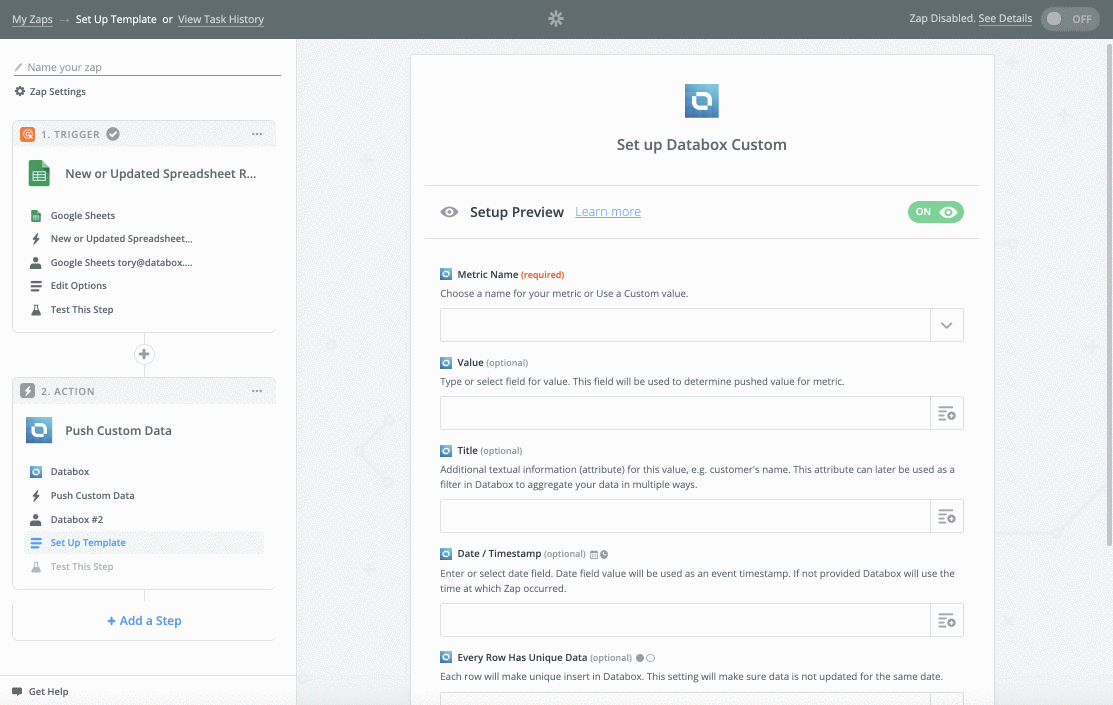Open the See Details link
Image resolution: width=1113 pixels, height=705 pixels.
[x=1005, y=18]
